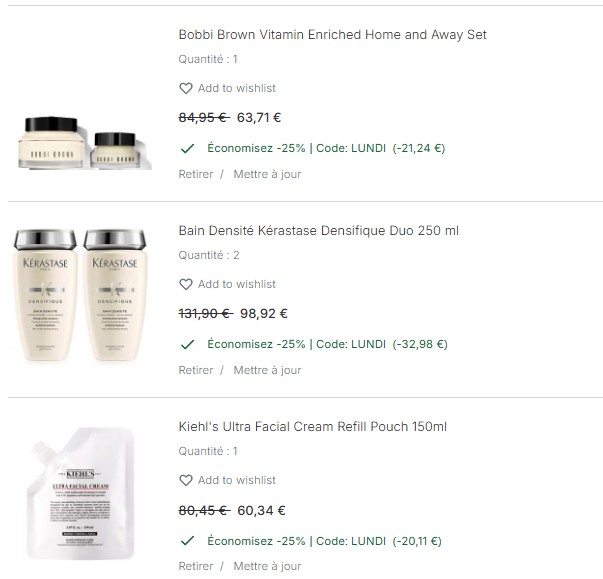
Task: Update Kérastase Duo with Mettre à jour
Action: coord(267,370)
